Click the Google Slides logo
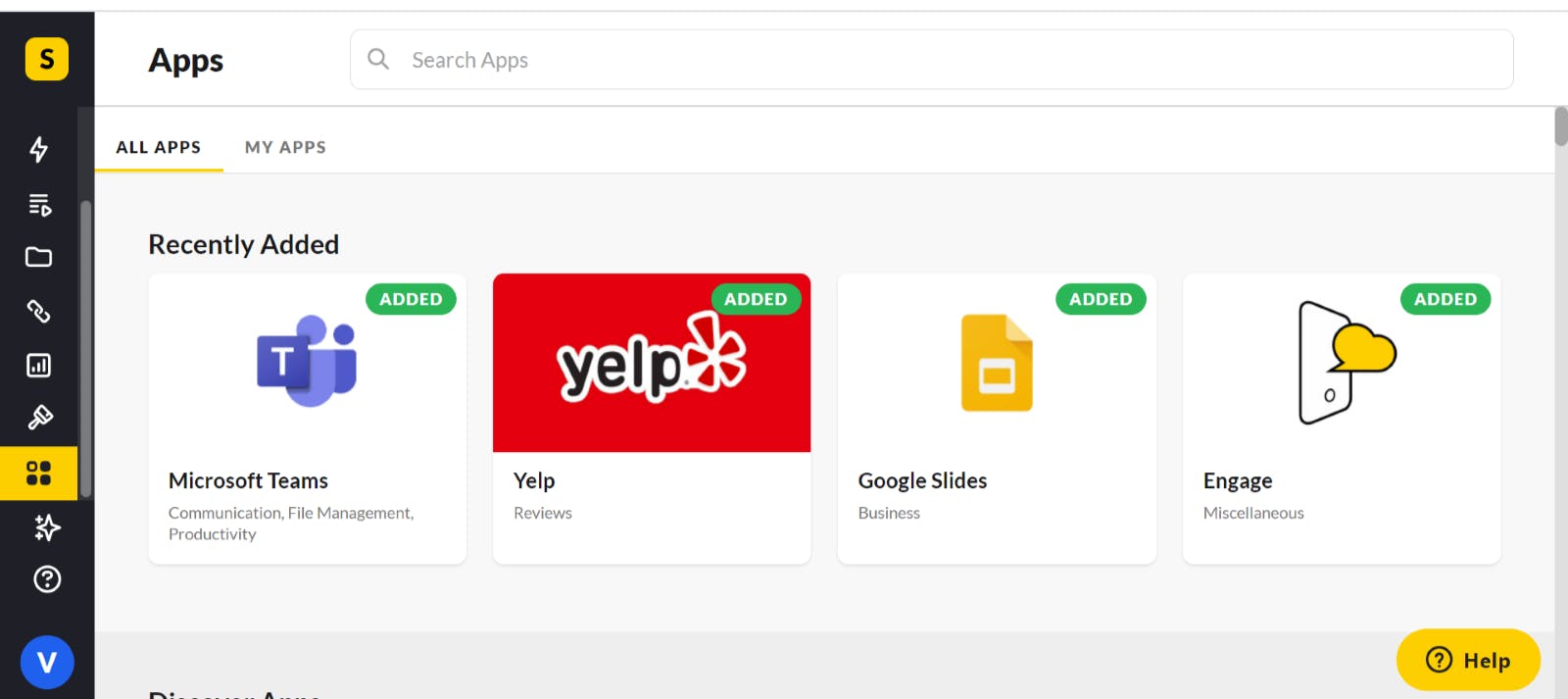The image size is (1568, 699). tap(997, 363)
